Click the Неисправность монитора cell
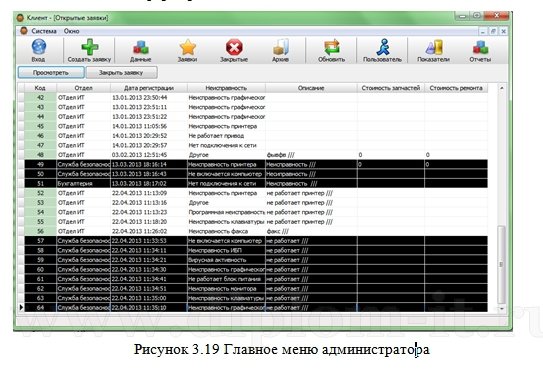543x376 pixels. (x=226, y=289)
